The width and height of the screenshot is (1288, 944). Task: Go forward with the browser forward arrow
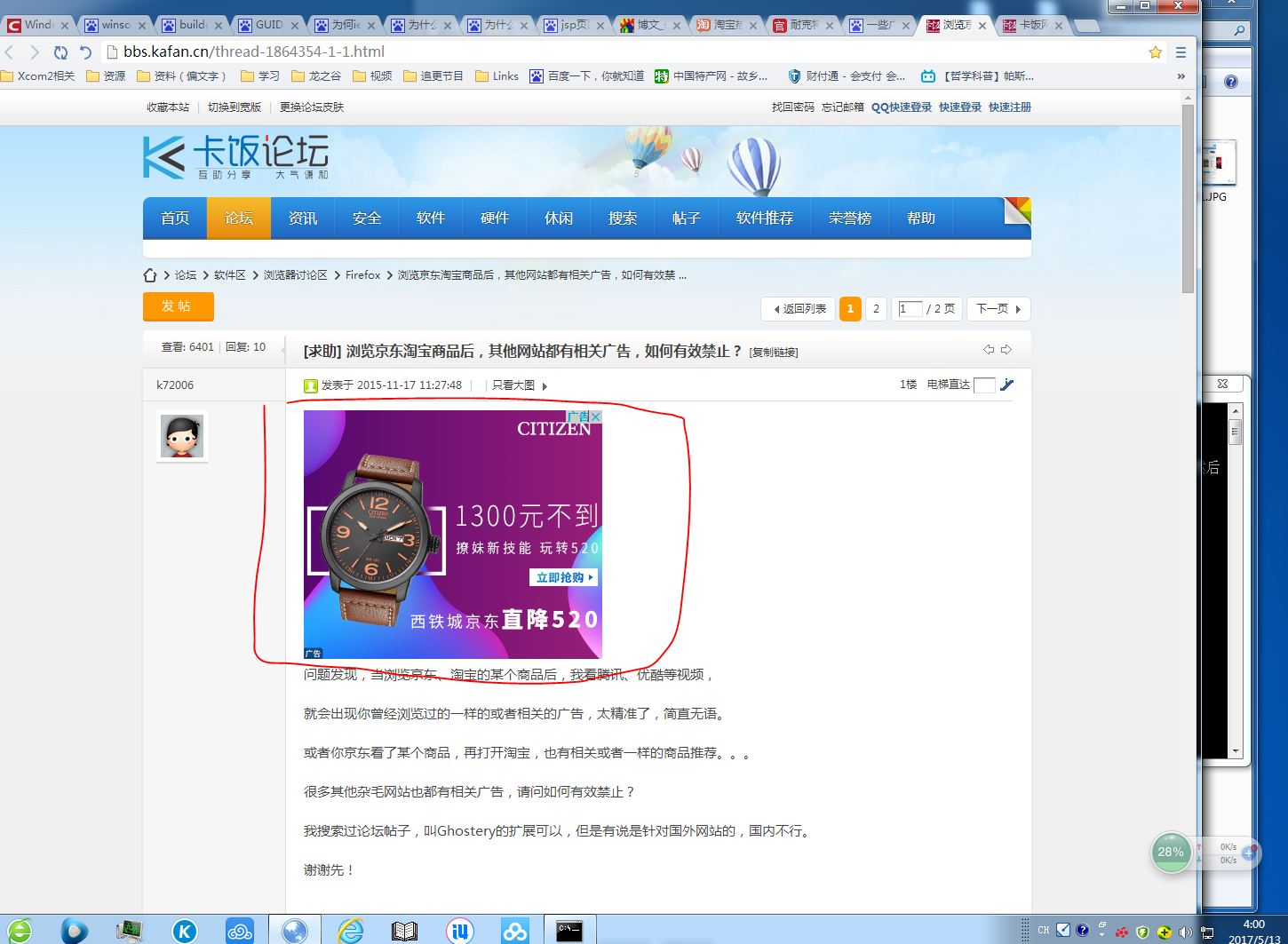point(36,52)
